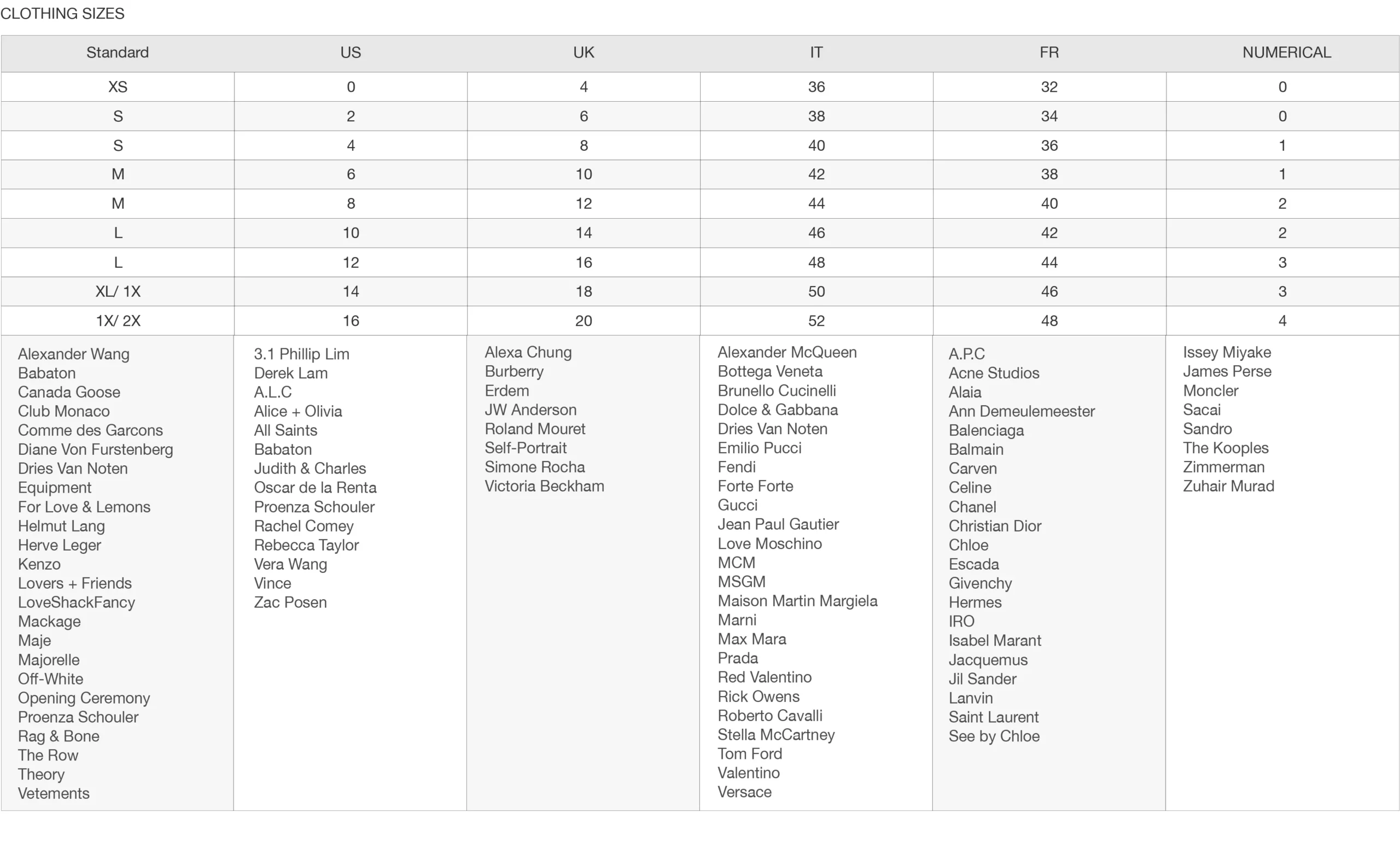Click the XL/ 1X size label
The height and width of the screenshot is (860, 1400).
[118, 292]
